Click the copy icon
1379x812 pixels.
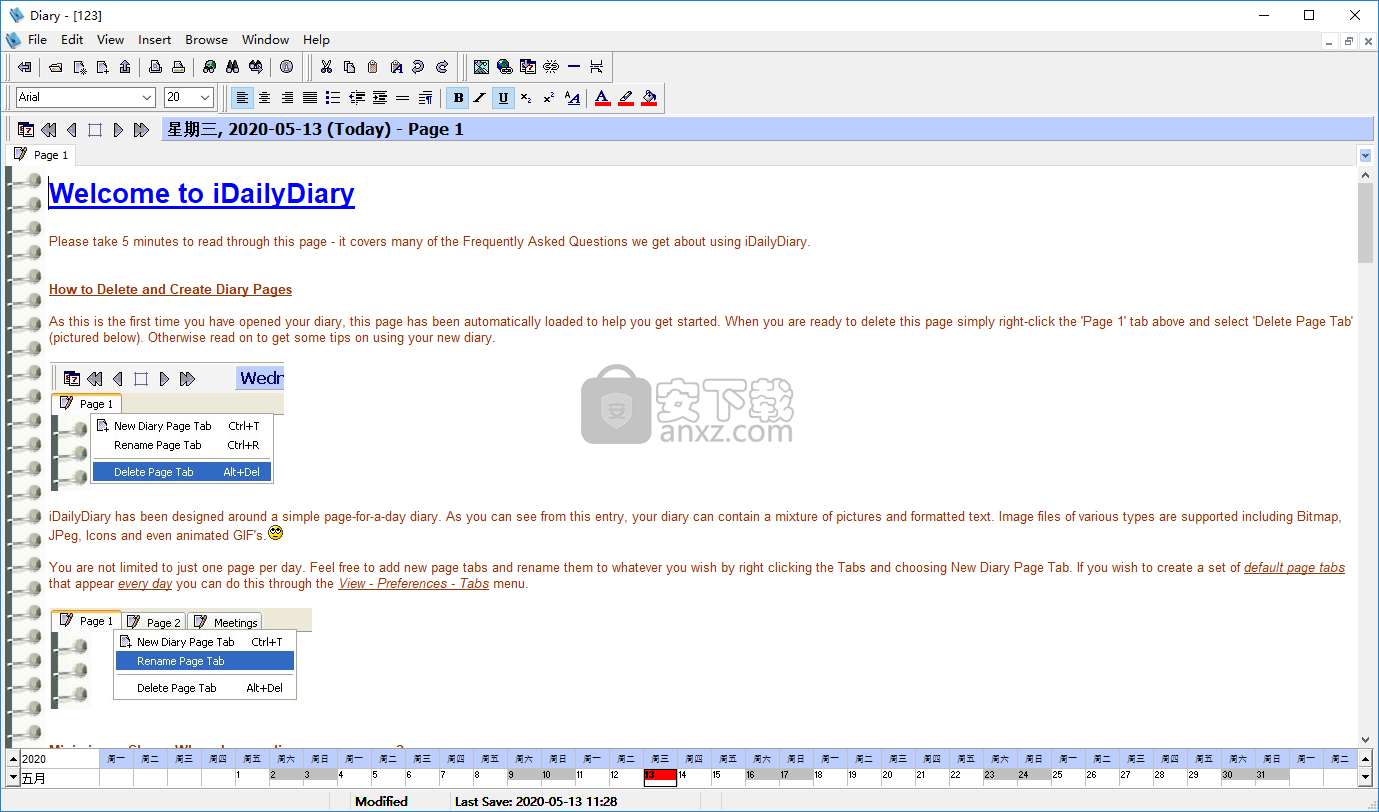pyautogui.click(x=349, y=67)
